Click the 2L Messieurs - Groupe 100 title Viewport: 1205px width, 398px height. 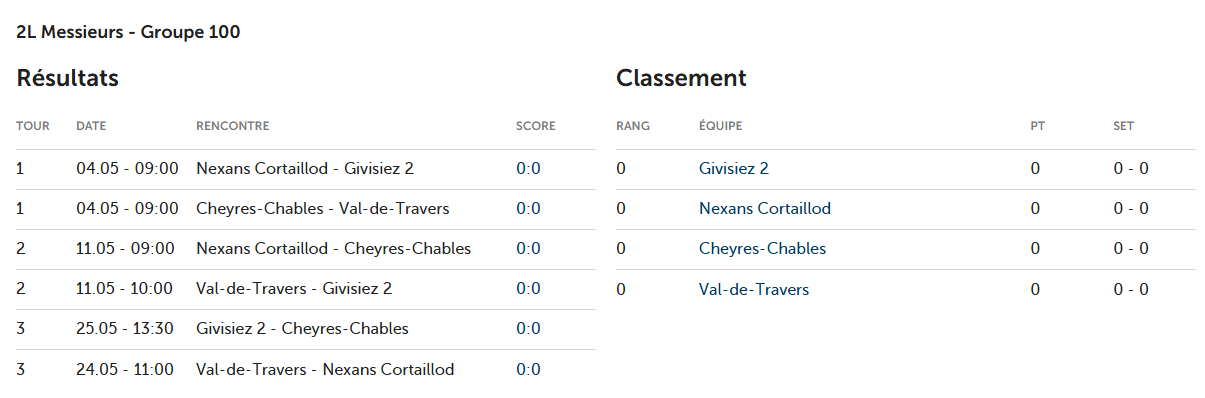(x=128, y=32)
